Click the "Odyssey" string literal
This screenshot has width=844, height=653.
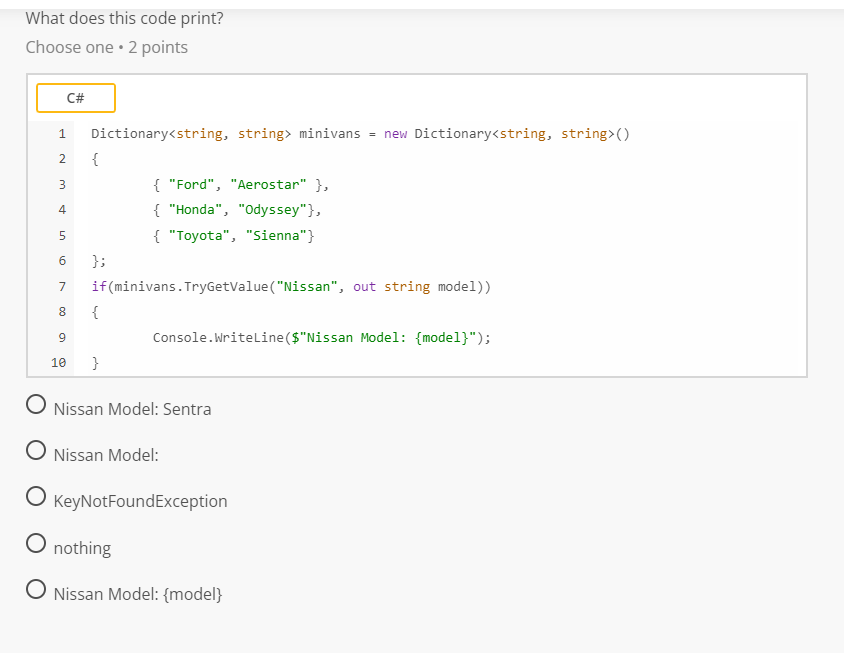coord(274,210)
